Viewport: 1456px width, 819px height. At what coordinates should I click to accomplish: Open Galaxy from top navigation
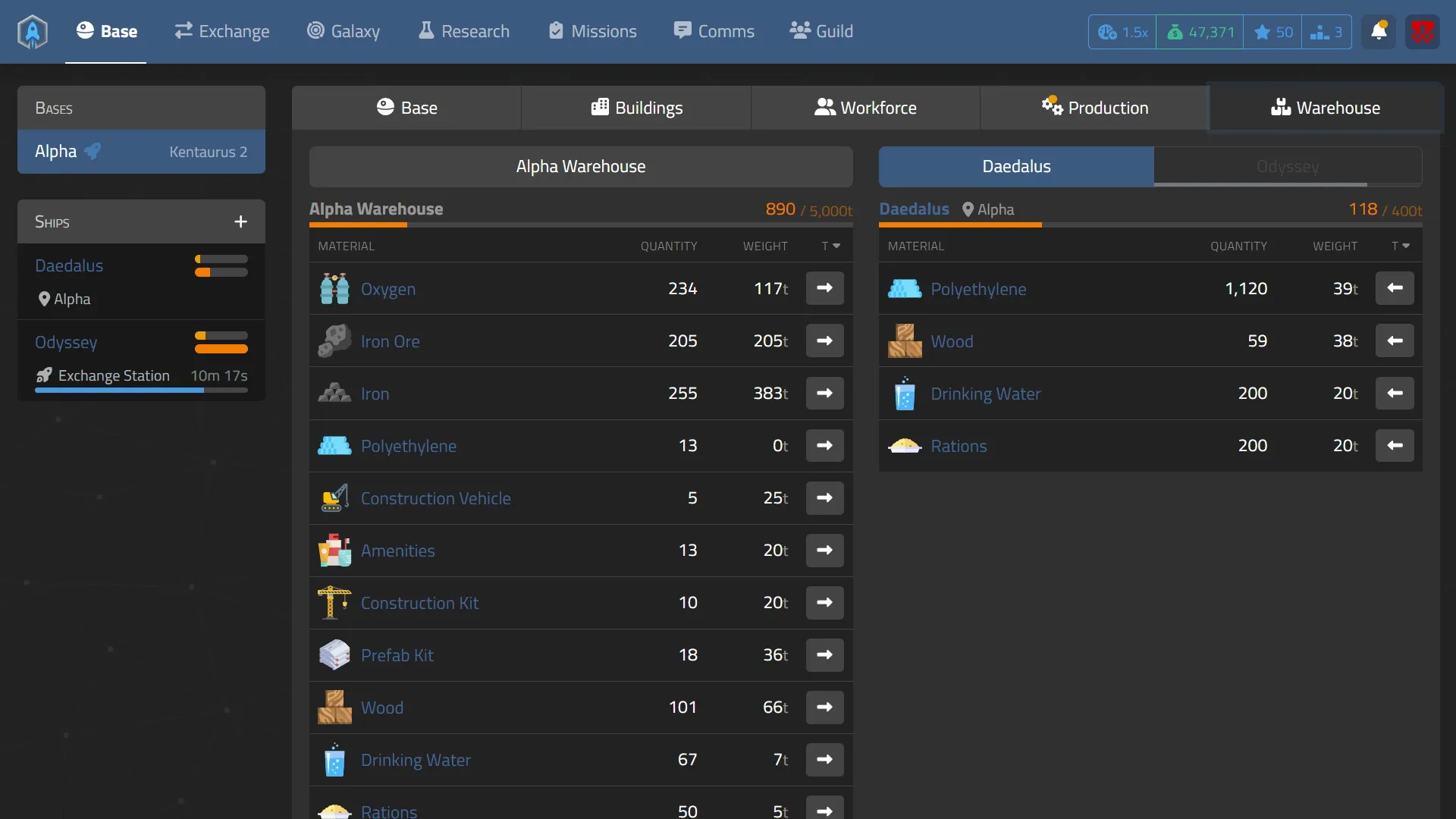[344, 31]
